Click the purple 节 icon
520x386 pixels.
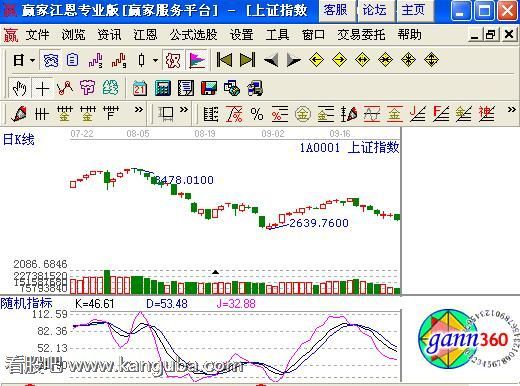(x=87, y=88)
